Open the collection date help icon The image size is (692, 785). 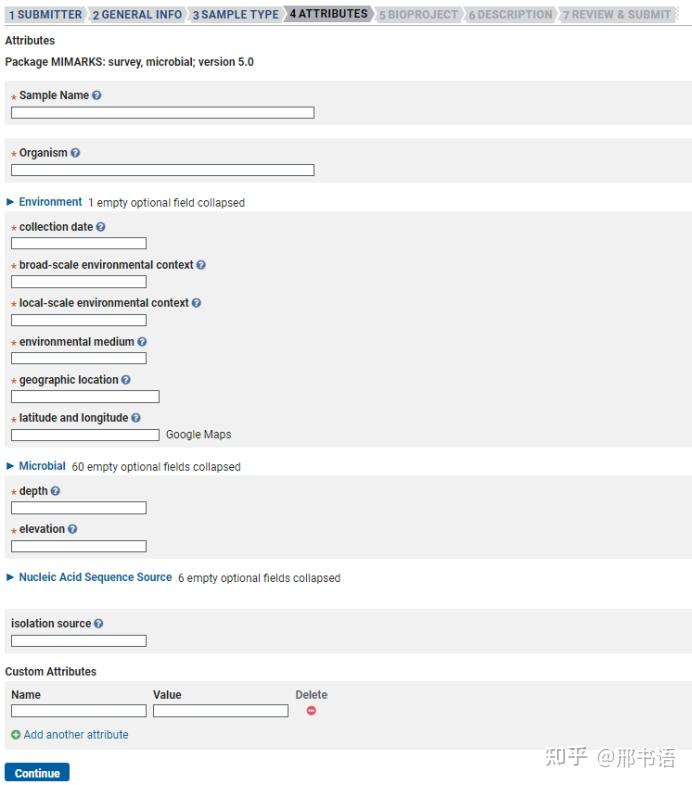click(100, 227)
